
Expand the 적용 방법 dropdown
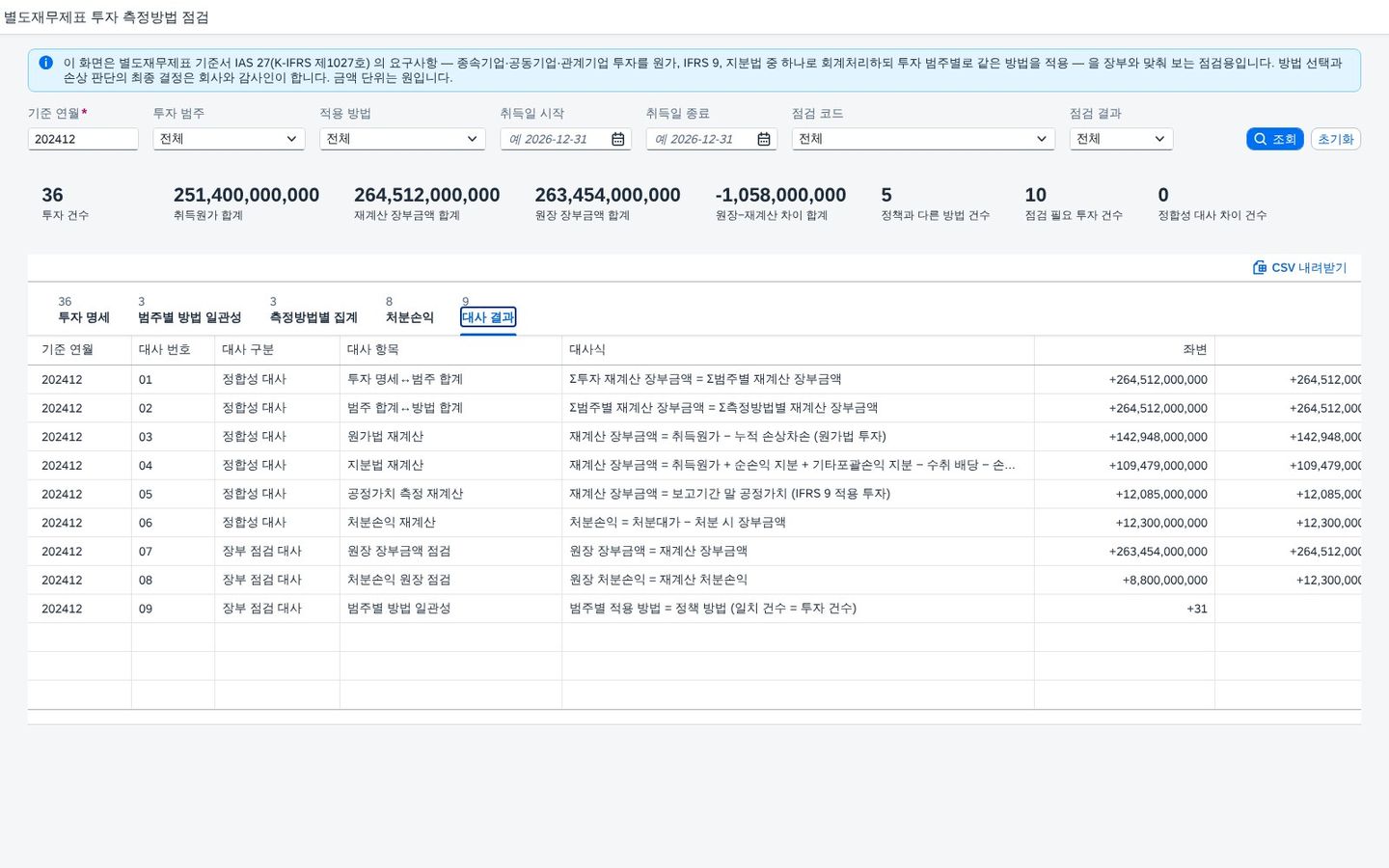(x=472, y=139)
